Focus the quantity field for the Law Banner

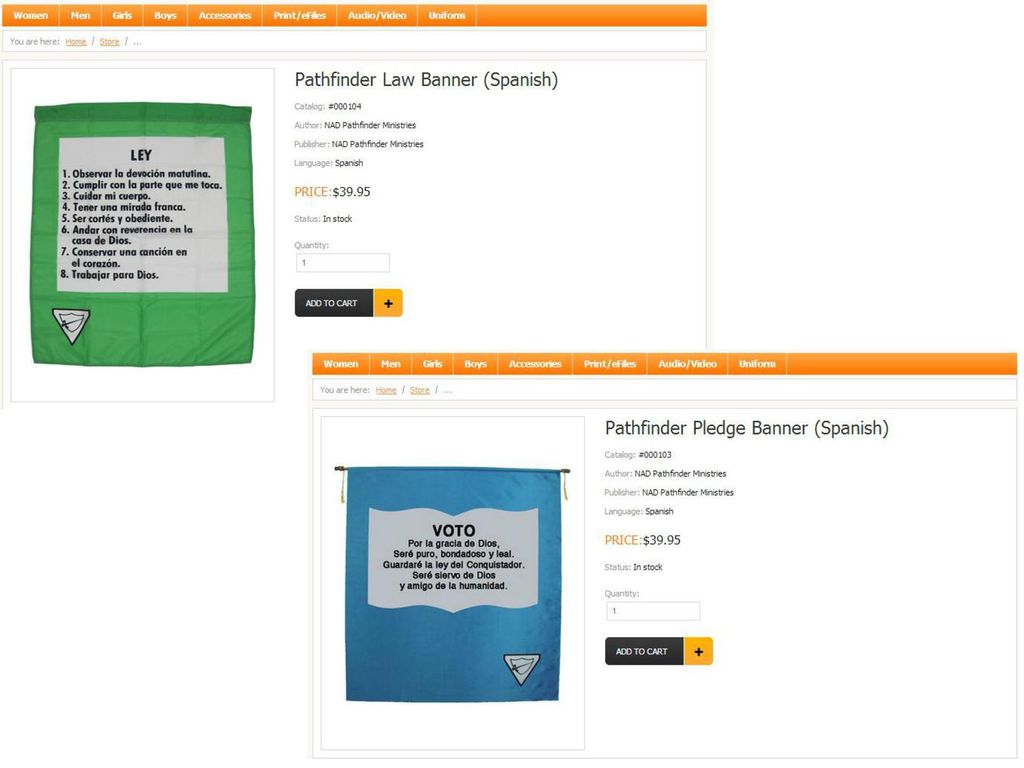(x=343, y=263)
